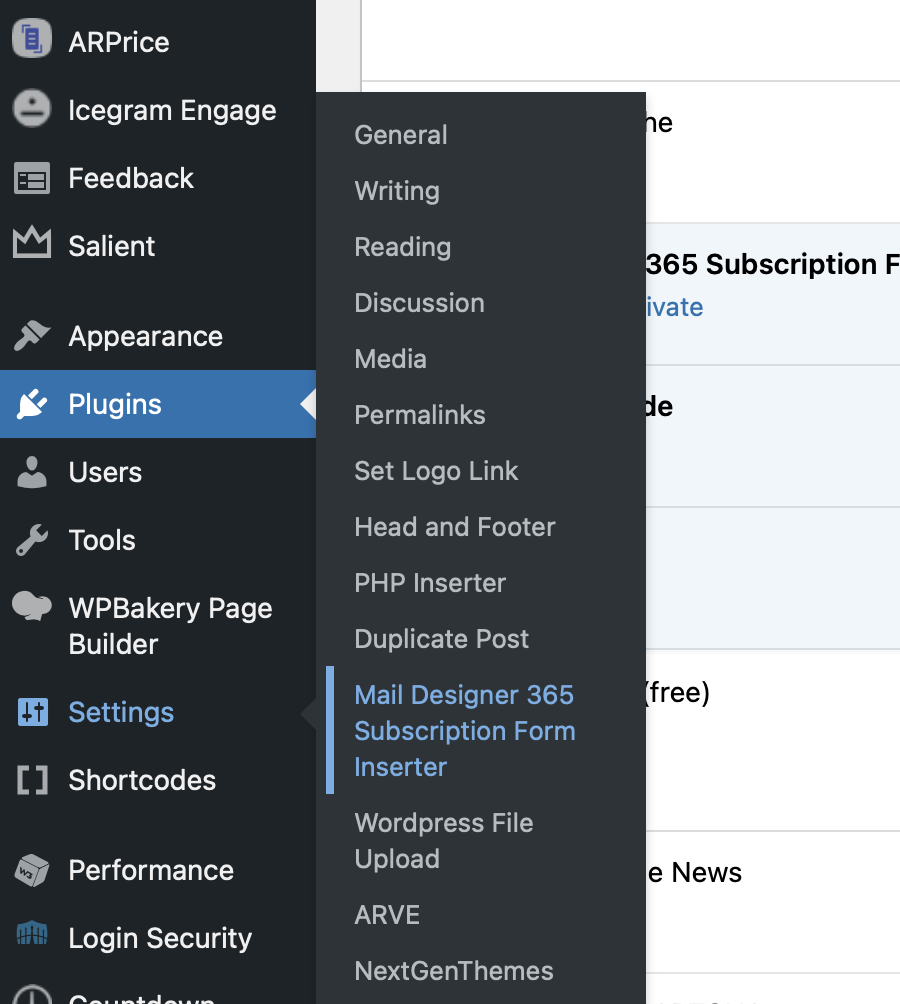Click the Settings sliders icon
The height and width of the screenshot is (1004, 900).
pyautogui.click(x=33, y=712)
